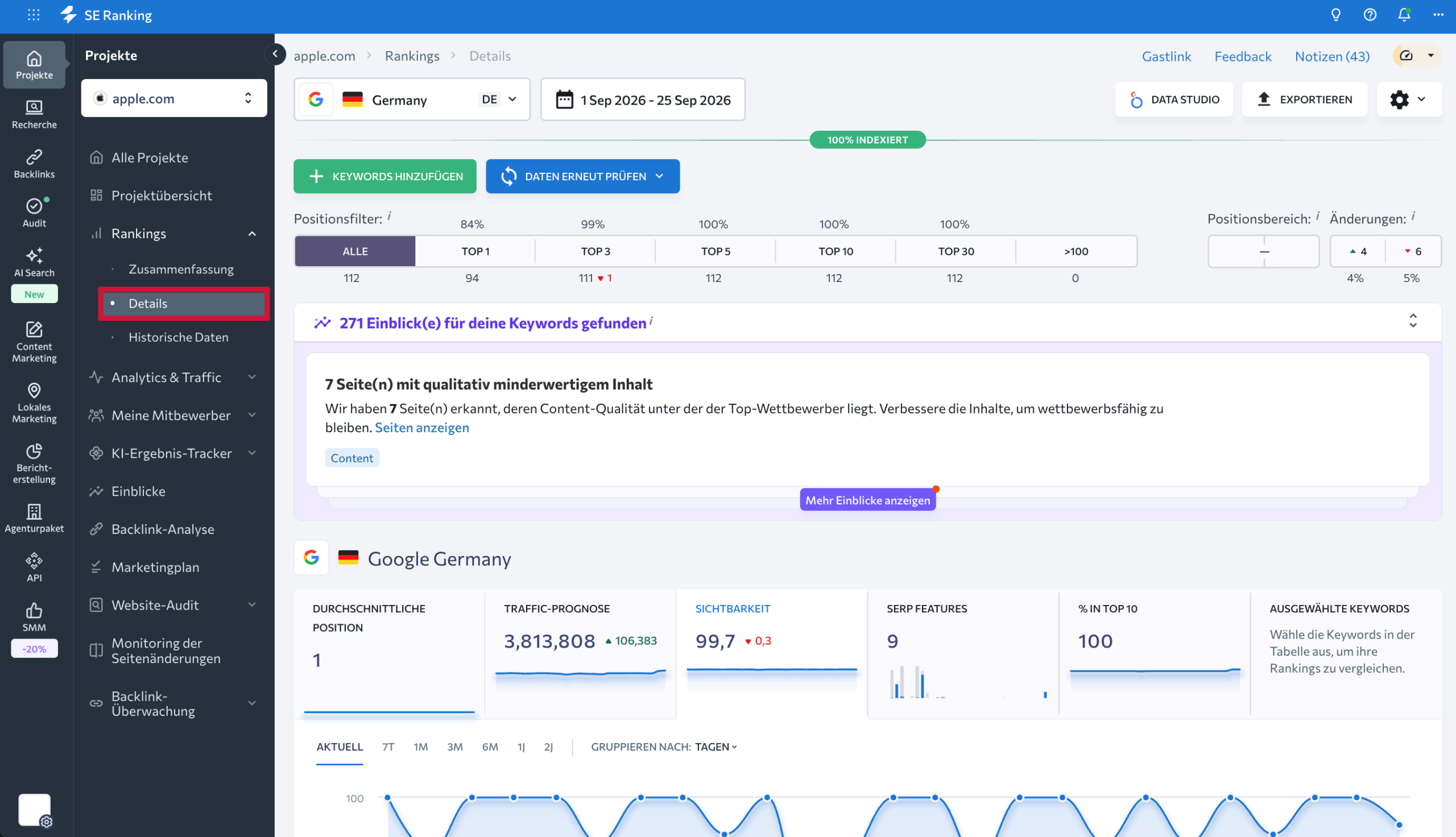The image size is (1456, 837).
Task: Open AI Search in the left sidebar
Action: coord(34,263)
